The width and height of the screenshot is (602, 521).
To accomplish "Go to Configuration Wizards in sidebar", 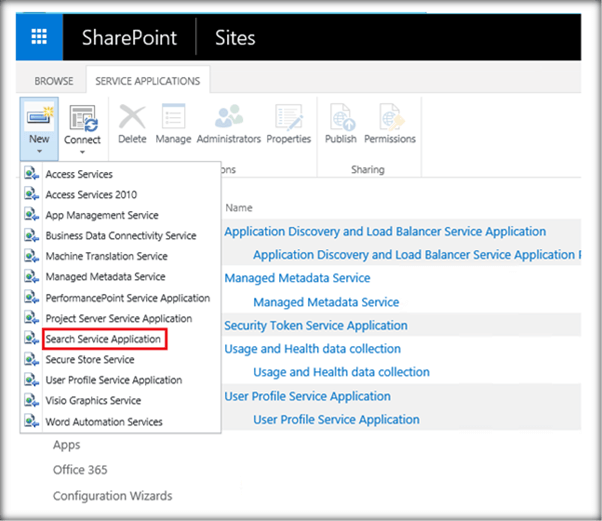I will pyautogui.click(x=112, y=496).
